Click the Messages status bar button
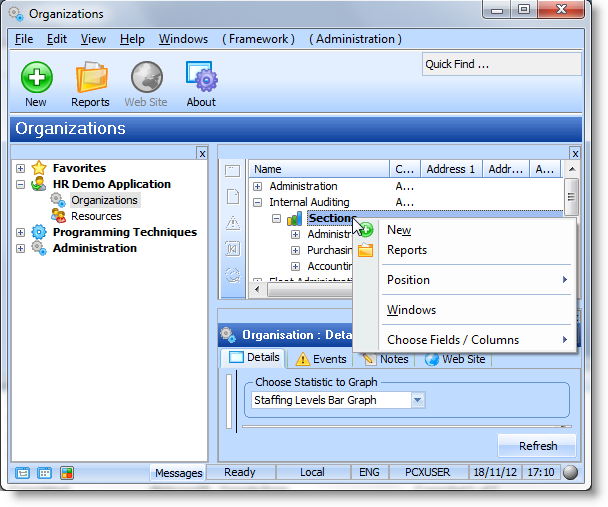 pos(178,473)
